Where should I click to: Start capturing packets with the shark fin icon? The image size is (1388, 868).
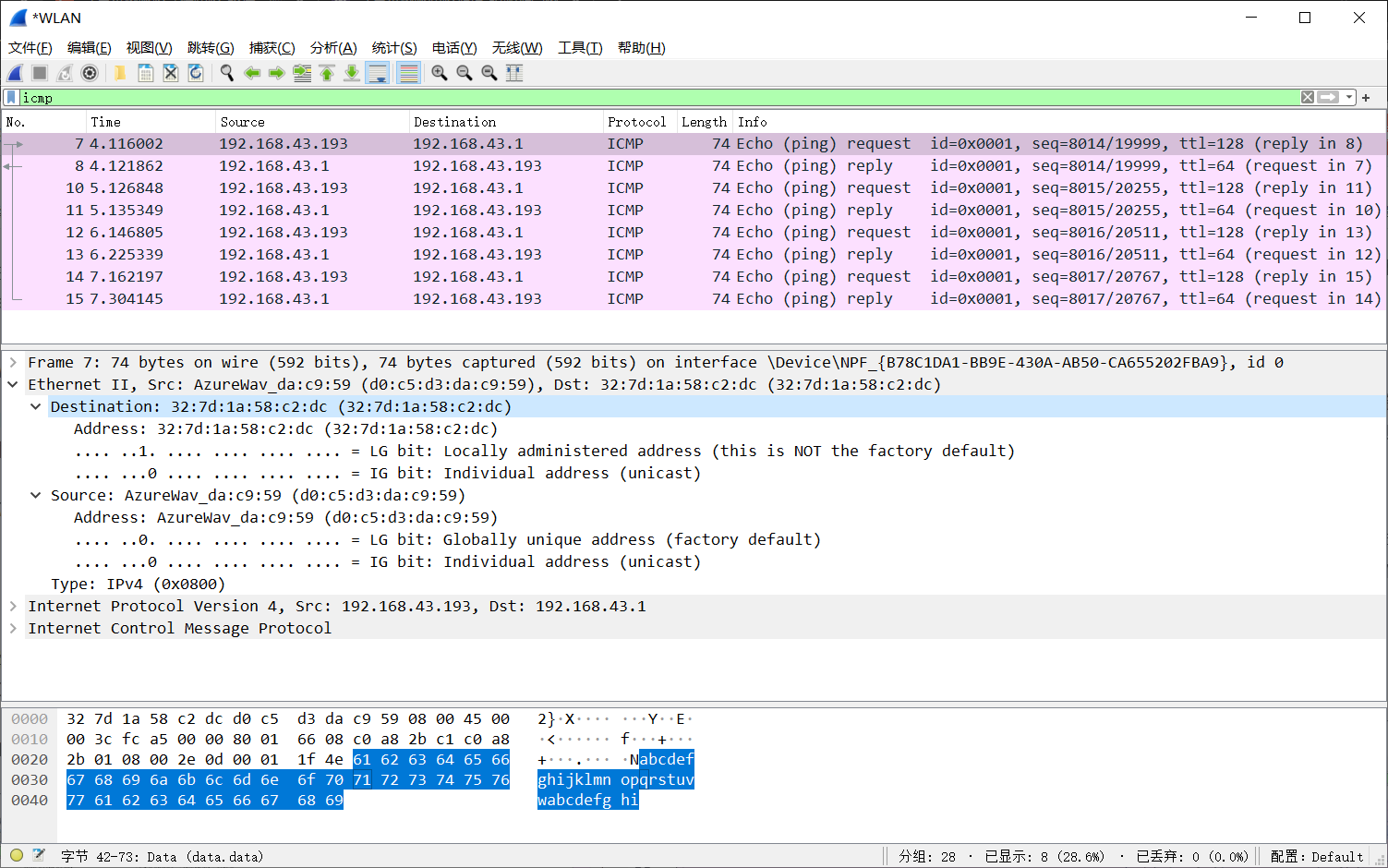pos(15,73)
